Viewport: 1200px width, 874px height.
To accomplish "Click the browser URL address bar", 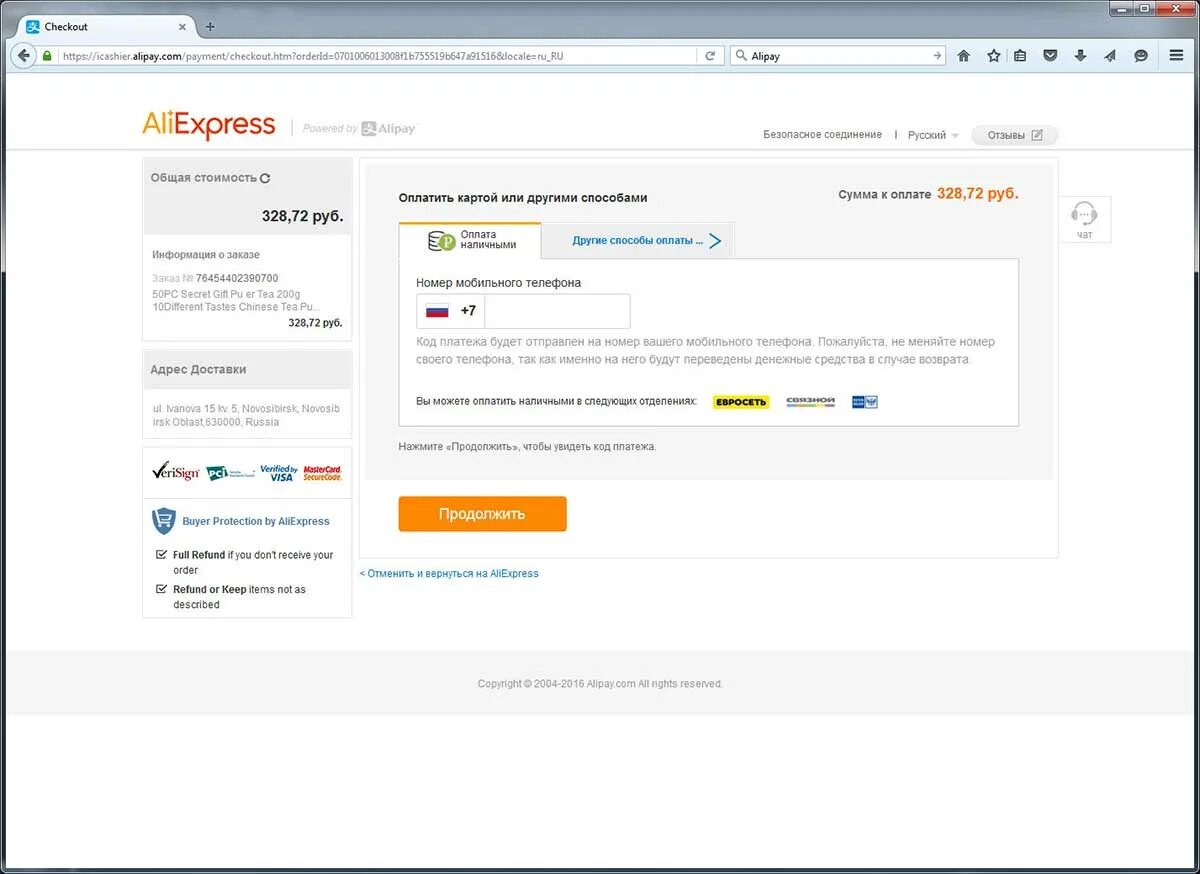I will pyautogui.click(x=378, y=56).
